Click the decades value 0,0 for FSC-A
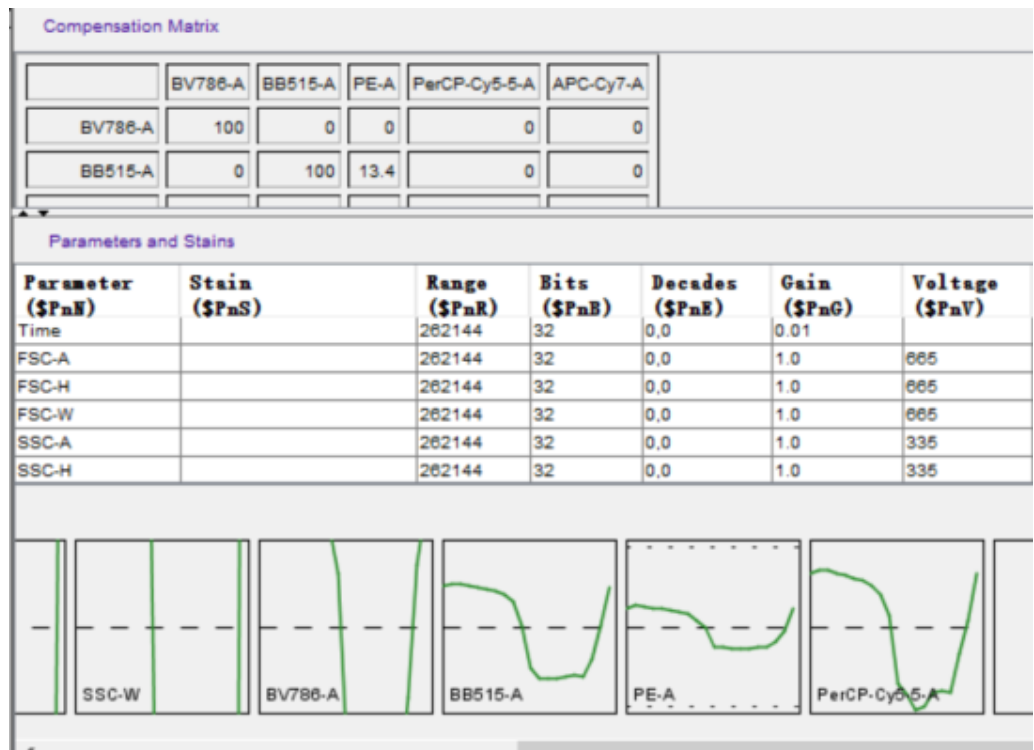The height and width of the screenshot is (750, 1034). 707,358
